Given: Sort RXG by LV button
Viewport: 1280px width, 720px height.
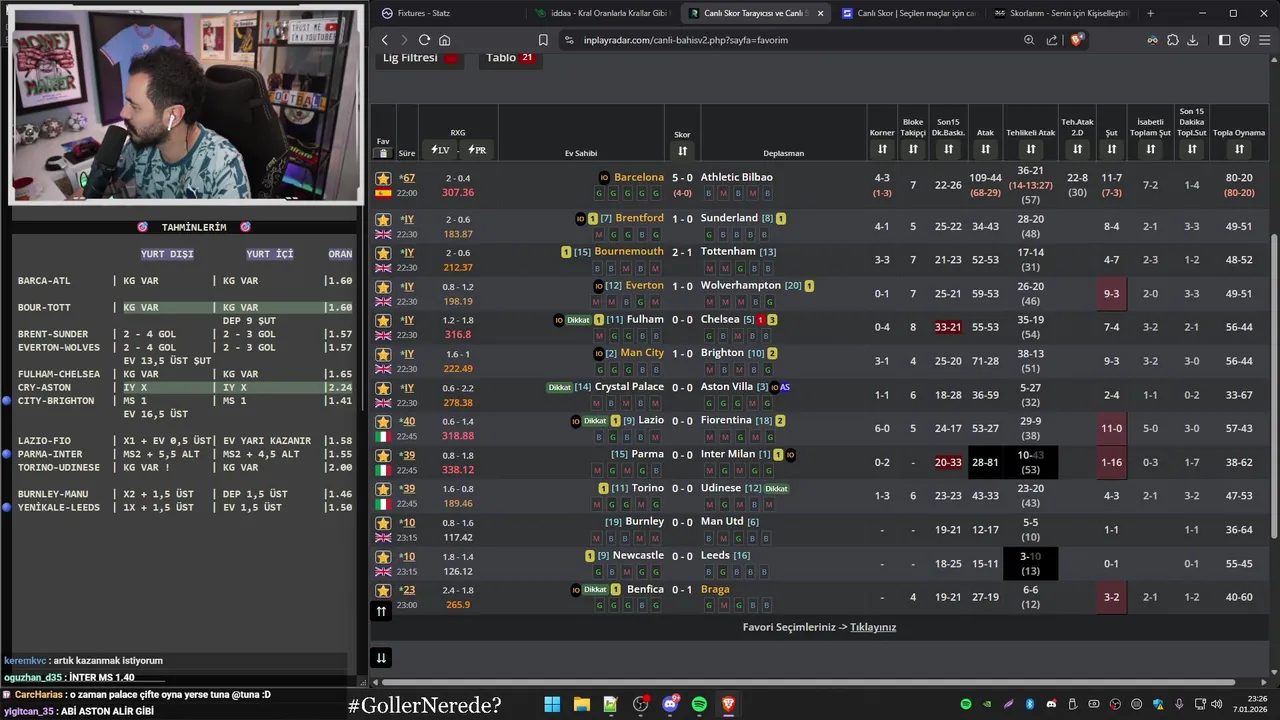Looking at the screenshot, I should (x=440, y=150).
